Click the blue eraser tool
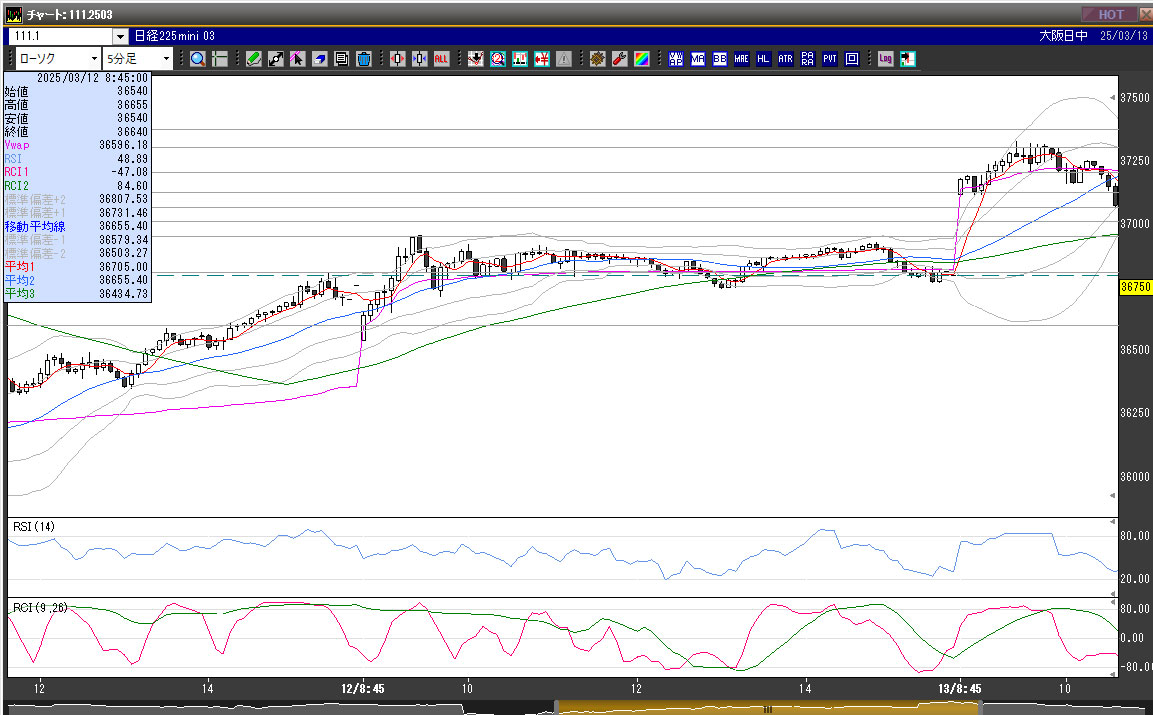 320,59
